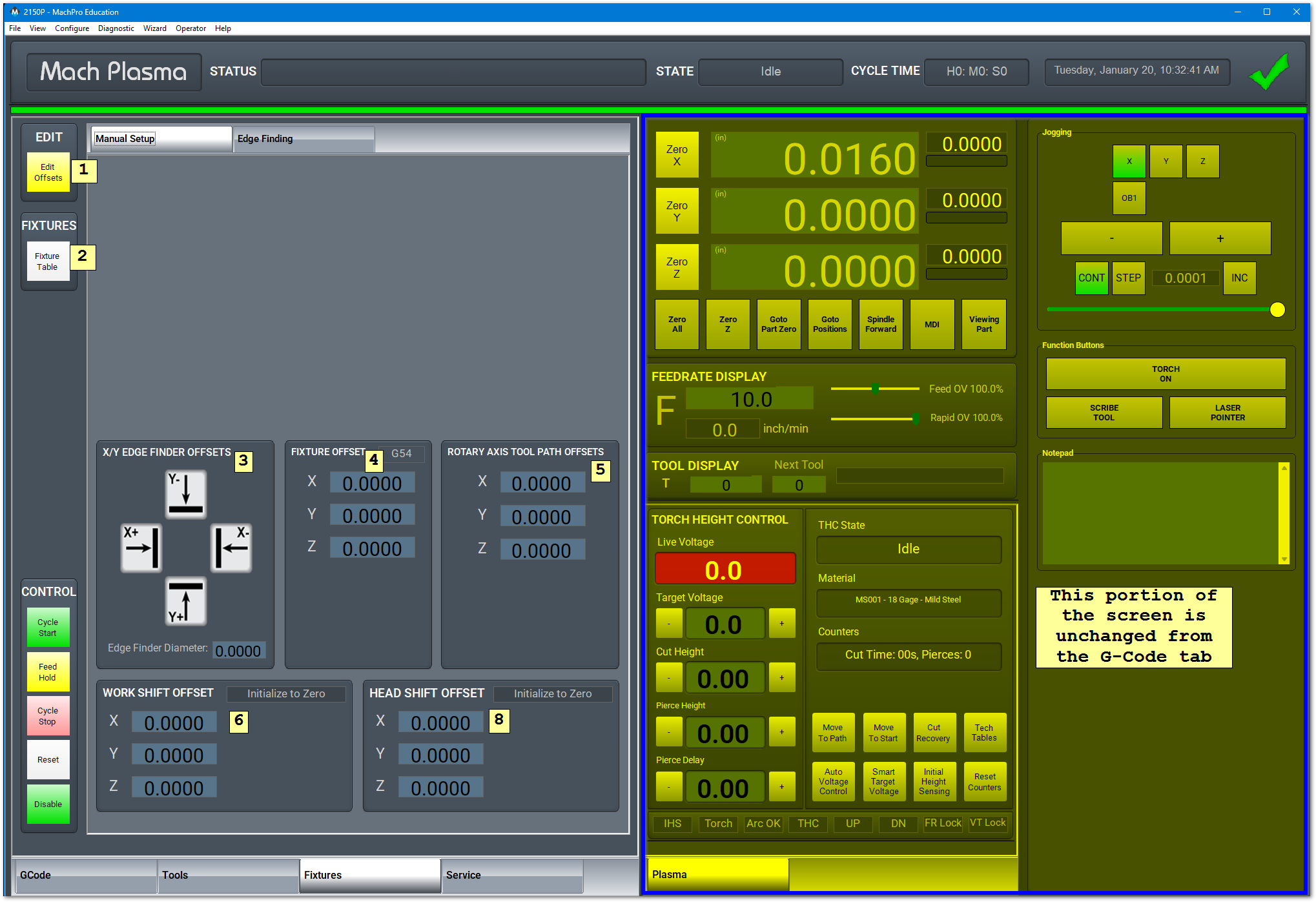
Task: Click the green checkmark status icon
Action: click(1269, 72)
